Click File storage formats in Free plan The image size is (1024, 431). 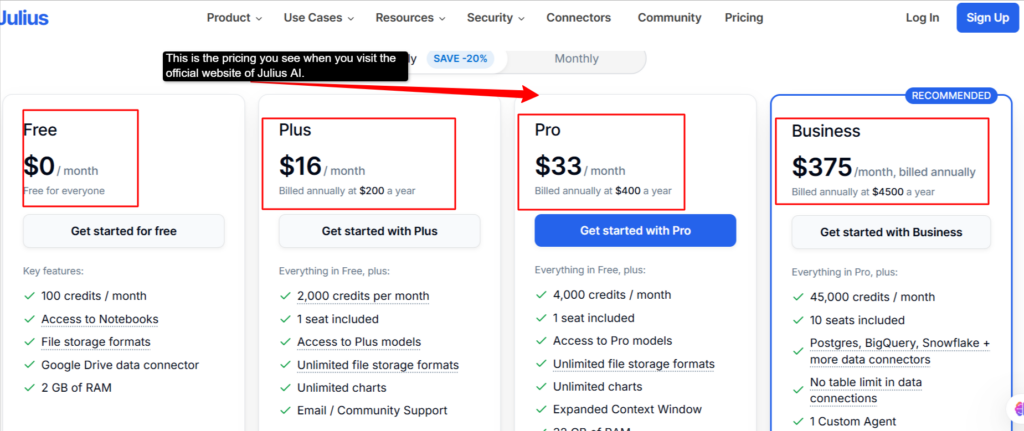(x=95, y=342)
